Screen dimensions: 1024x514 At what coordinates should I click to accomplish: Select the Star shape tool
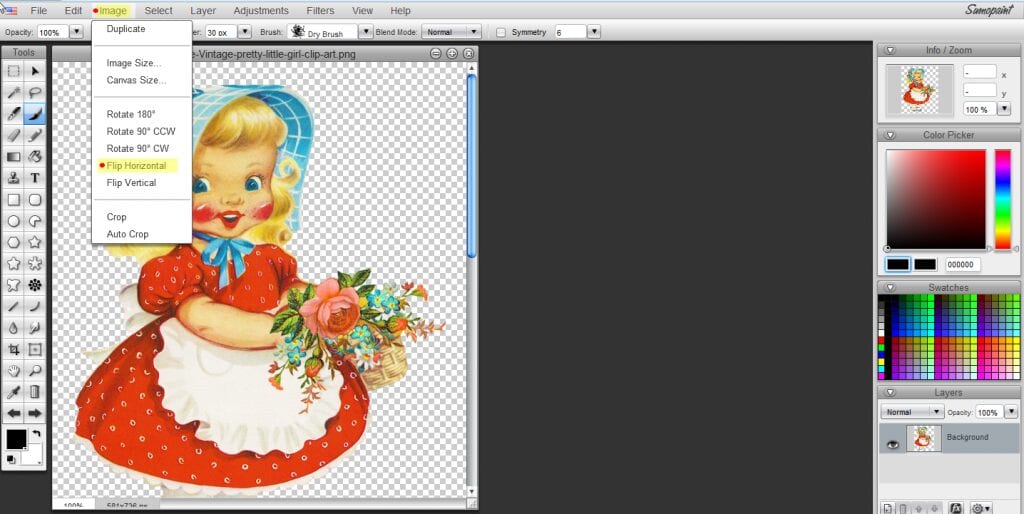tap(35, 242)
